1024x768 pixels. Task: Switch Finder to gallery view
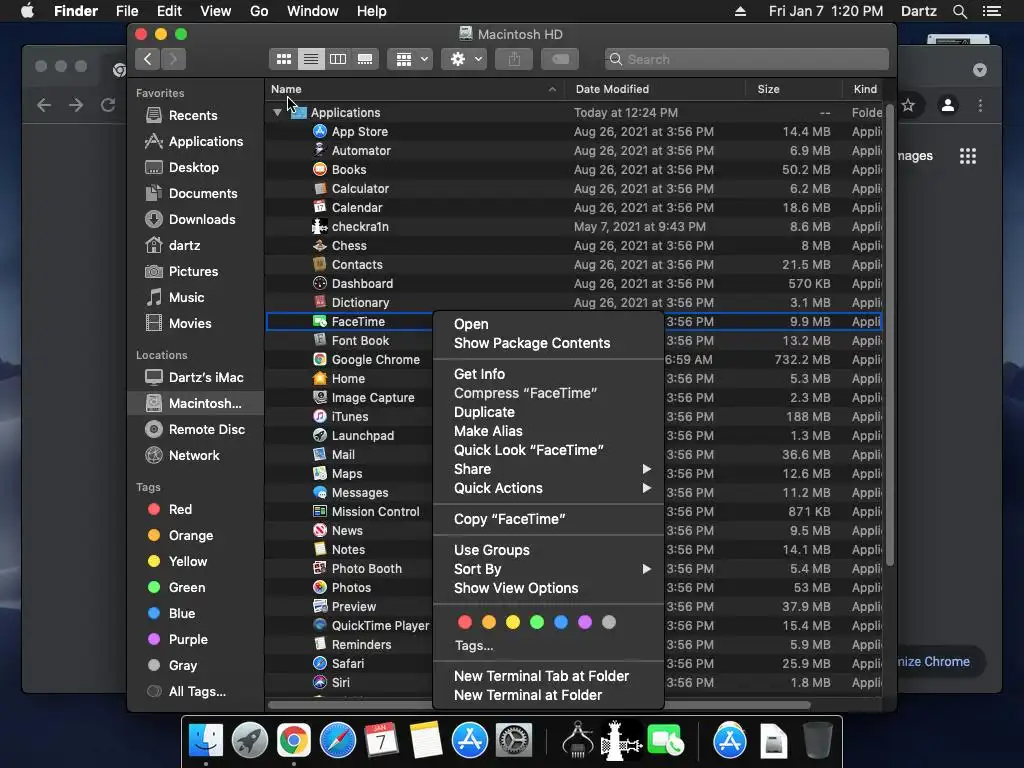point(365,59)
